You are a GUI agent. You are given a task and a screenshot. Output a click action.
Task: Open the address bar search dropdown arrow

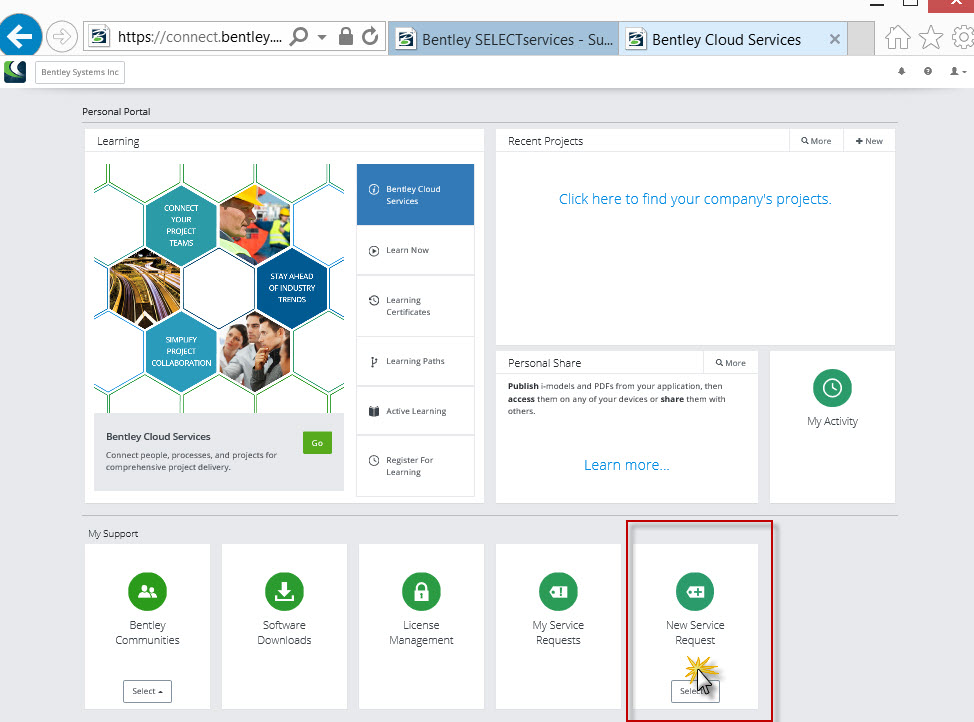pos(322,38)
